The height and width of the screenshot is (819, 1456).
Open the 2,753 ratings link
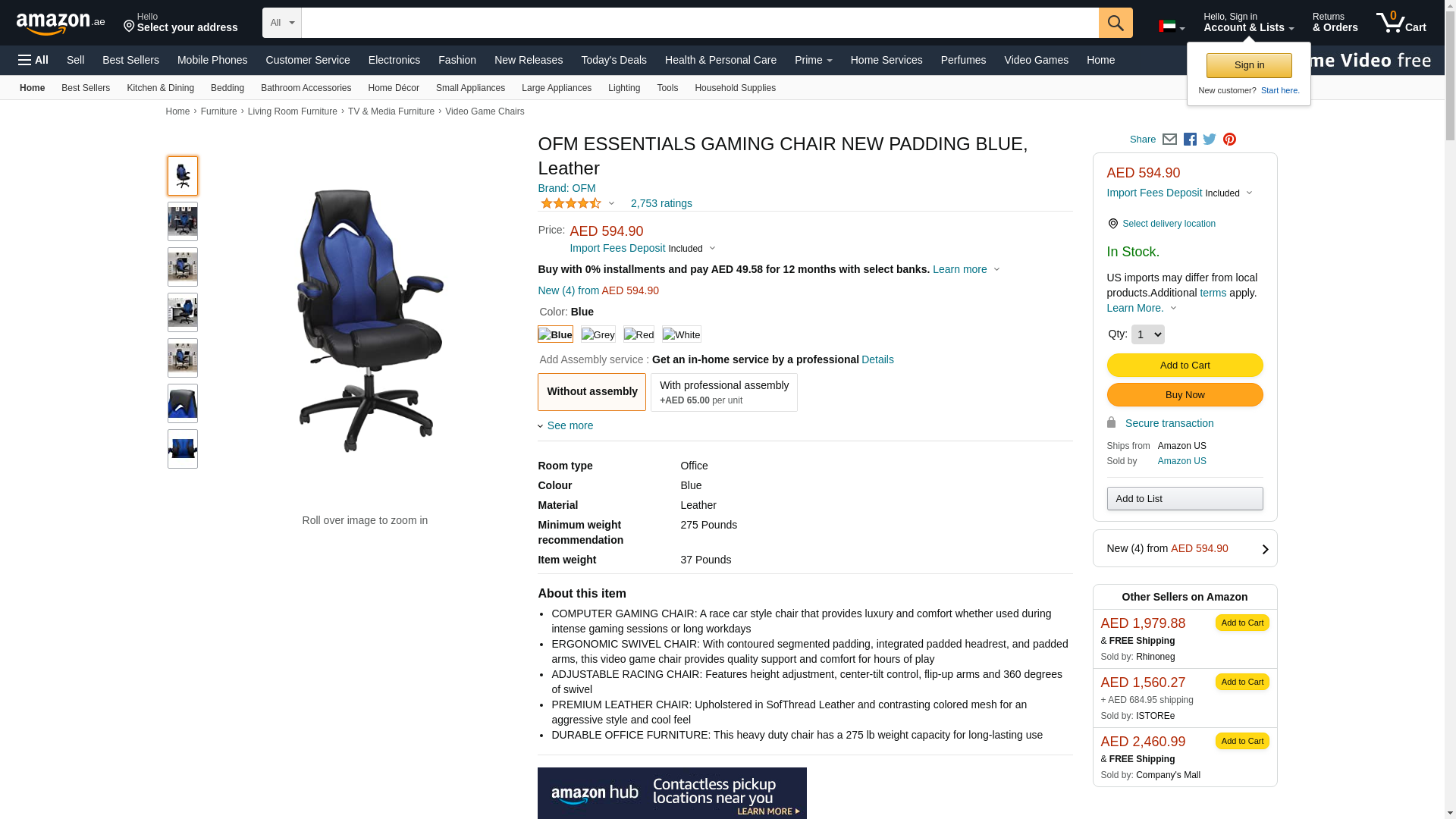[x=661, y=203]
